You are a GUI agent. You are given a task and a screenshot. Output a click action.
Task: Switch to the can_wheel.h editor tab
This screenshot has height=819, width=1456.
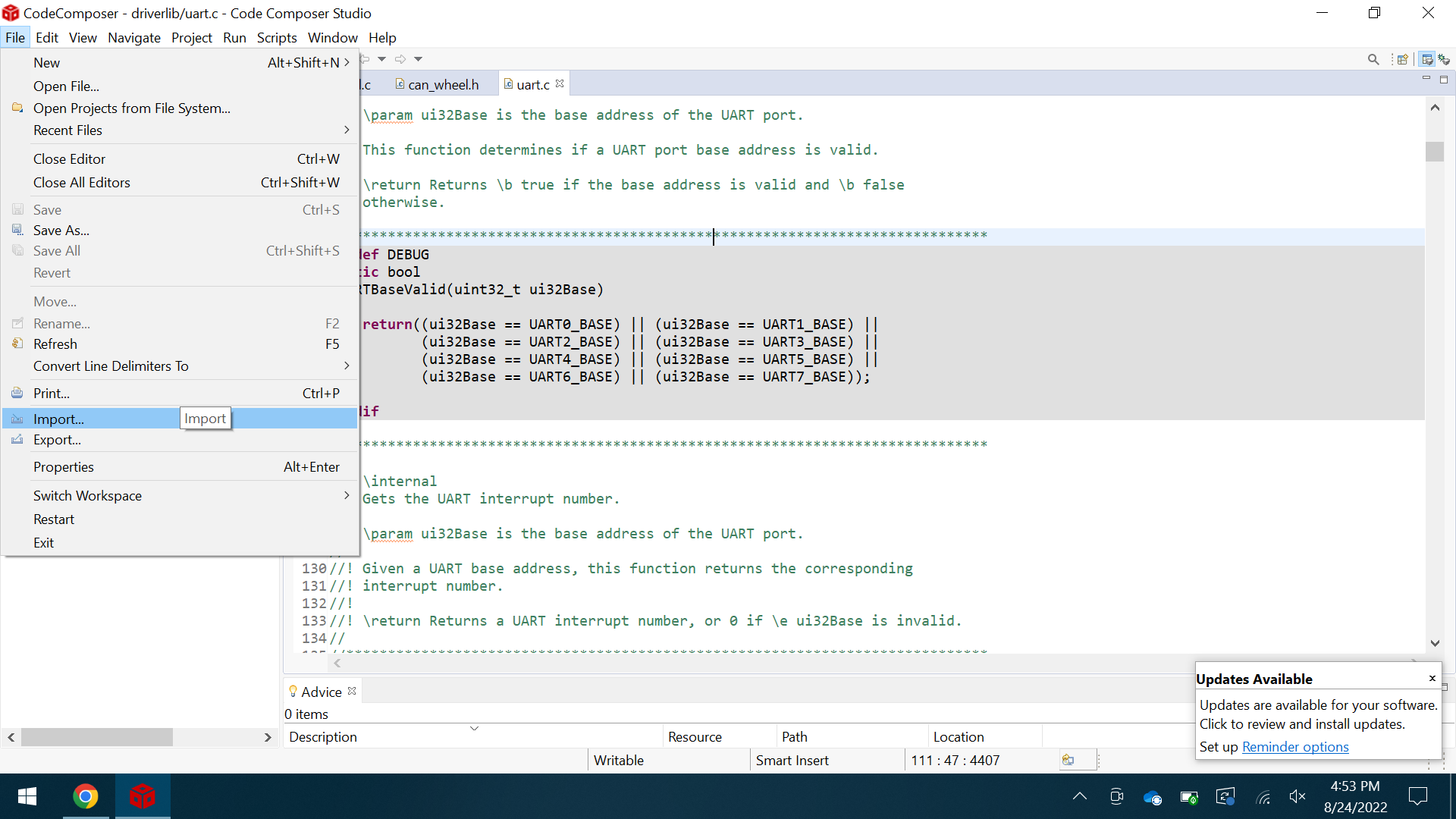(x=443, y=85)
